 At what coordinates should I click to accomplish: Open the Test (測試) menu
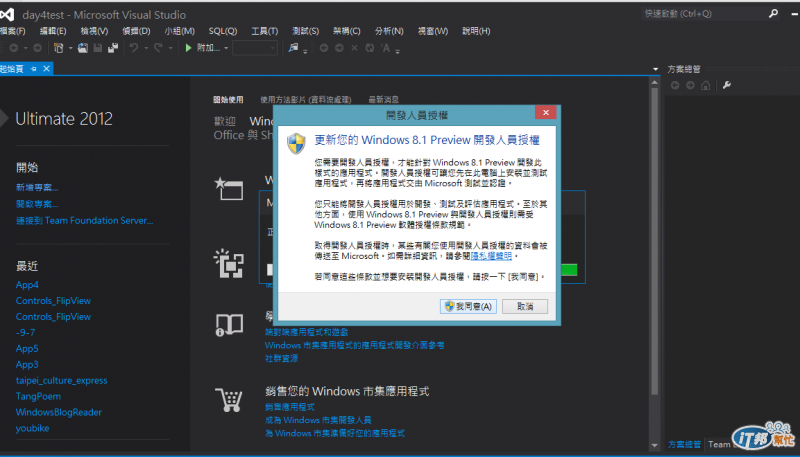[306, 31]
